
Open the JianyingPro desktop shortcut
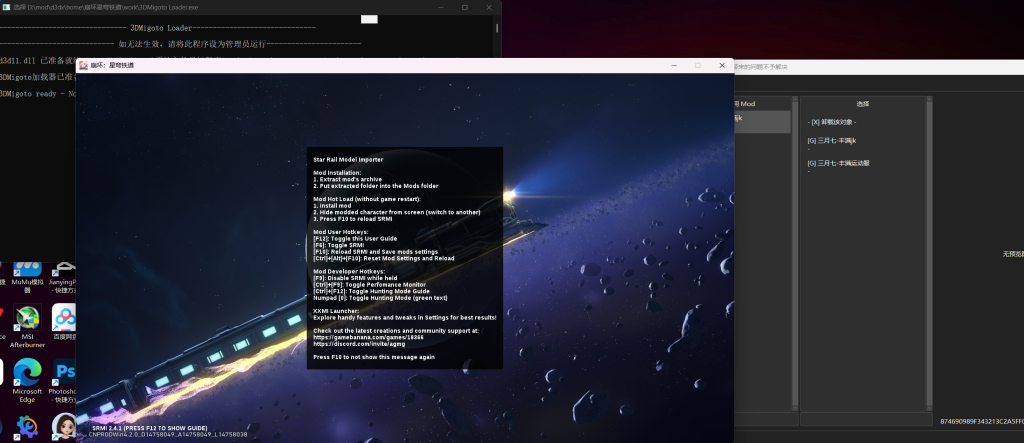pyautogui.click(x=63, y=278)
